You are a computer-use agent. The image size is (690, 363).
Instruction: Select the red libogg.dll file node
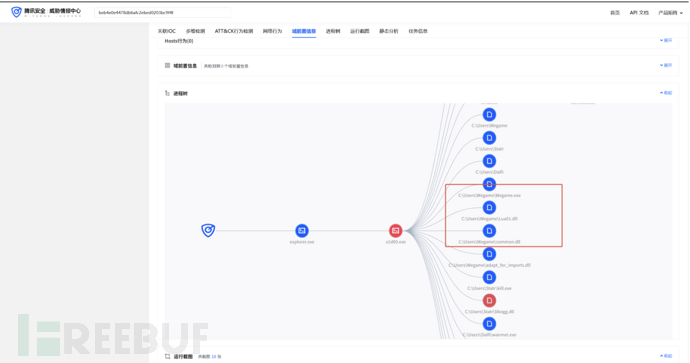coord(489,301)
